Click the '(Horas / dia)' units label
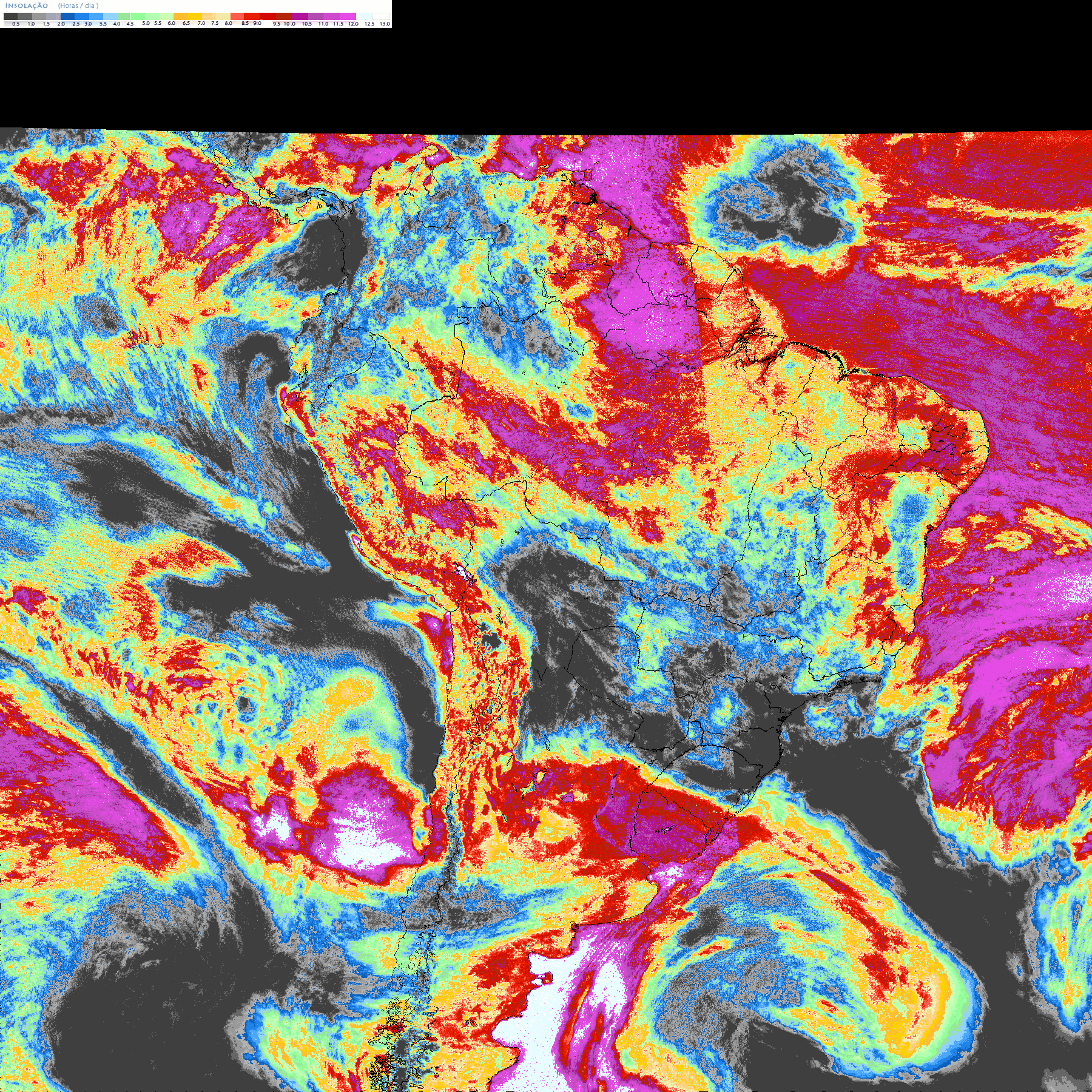This screenshot has width=1092, height=1092. pyautogui.click(x=78, y=5)
